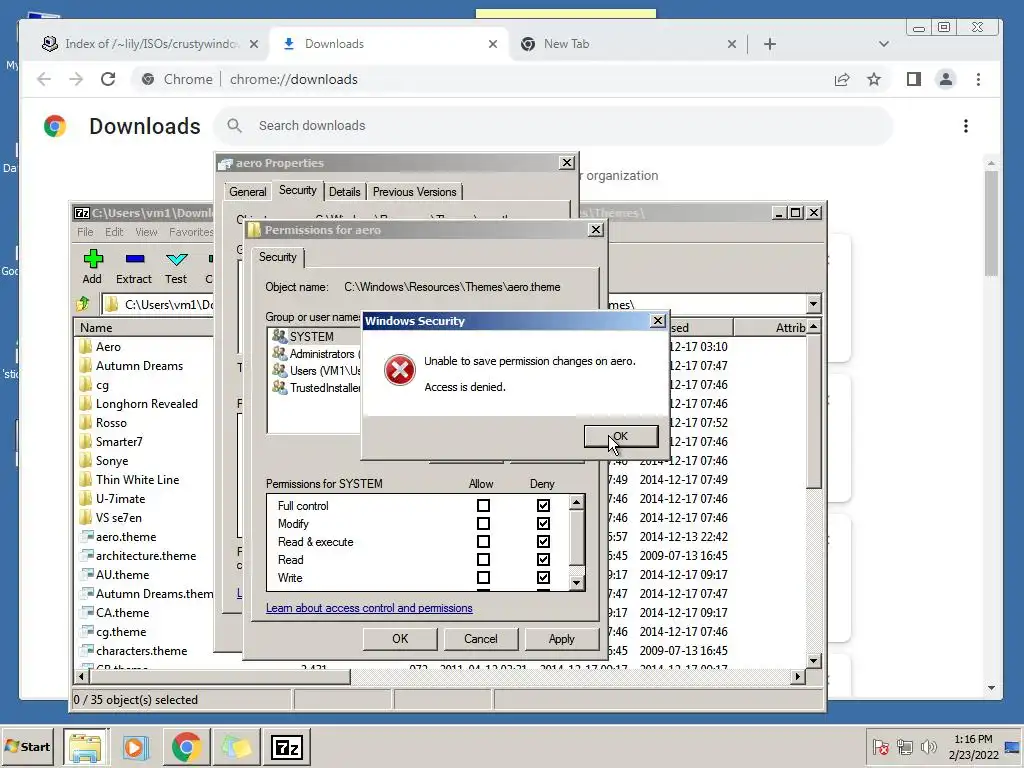The image size is (1024, 768).
Task: Click OK in Permissions for aero dialog
Action: click(400, 639)
